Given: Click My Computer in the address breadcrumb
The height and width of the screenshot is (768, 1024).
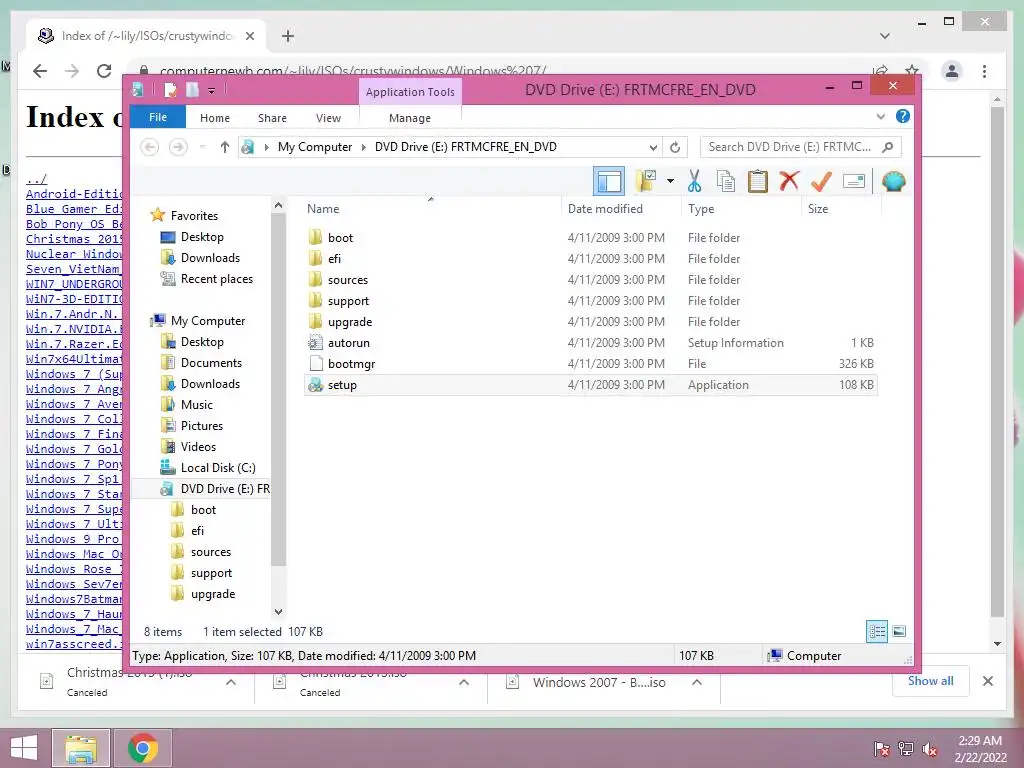Looking at the screenshot, I should (315, 147).
